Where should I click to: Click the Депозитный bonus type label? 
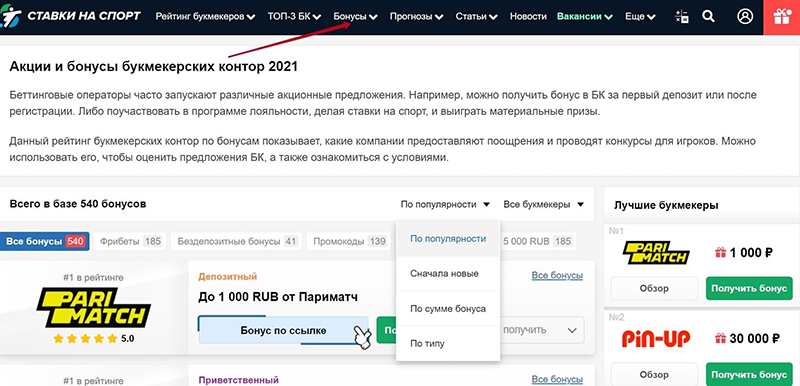pos(228,277)
